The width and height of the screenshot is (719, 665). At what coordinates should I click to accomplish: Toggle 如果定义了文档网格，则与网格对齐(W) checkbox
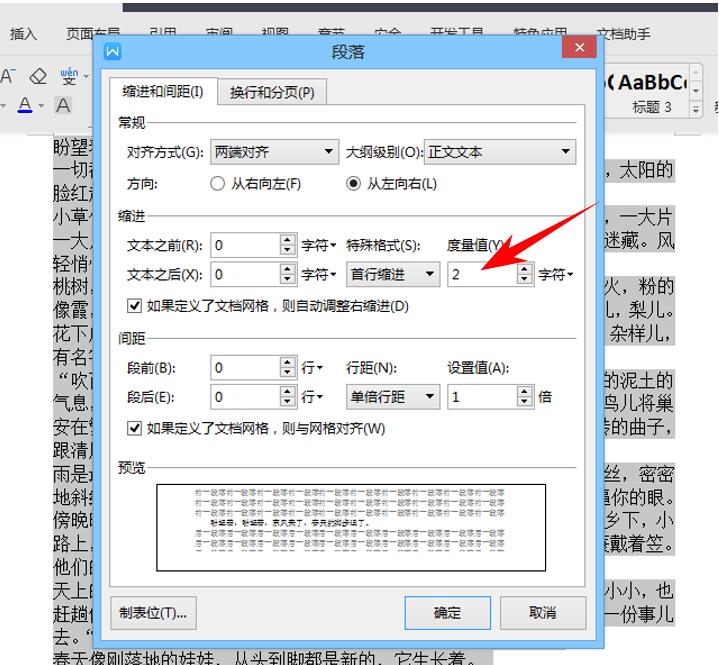(x=134, y=428)
